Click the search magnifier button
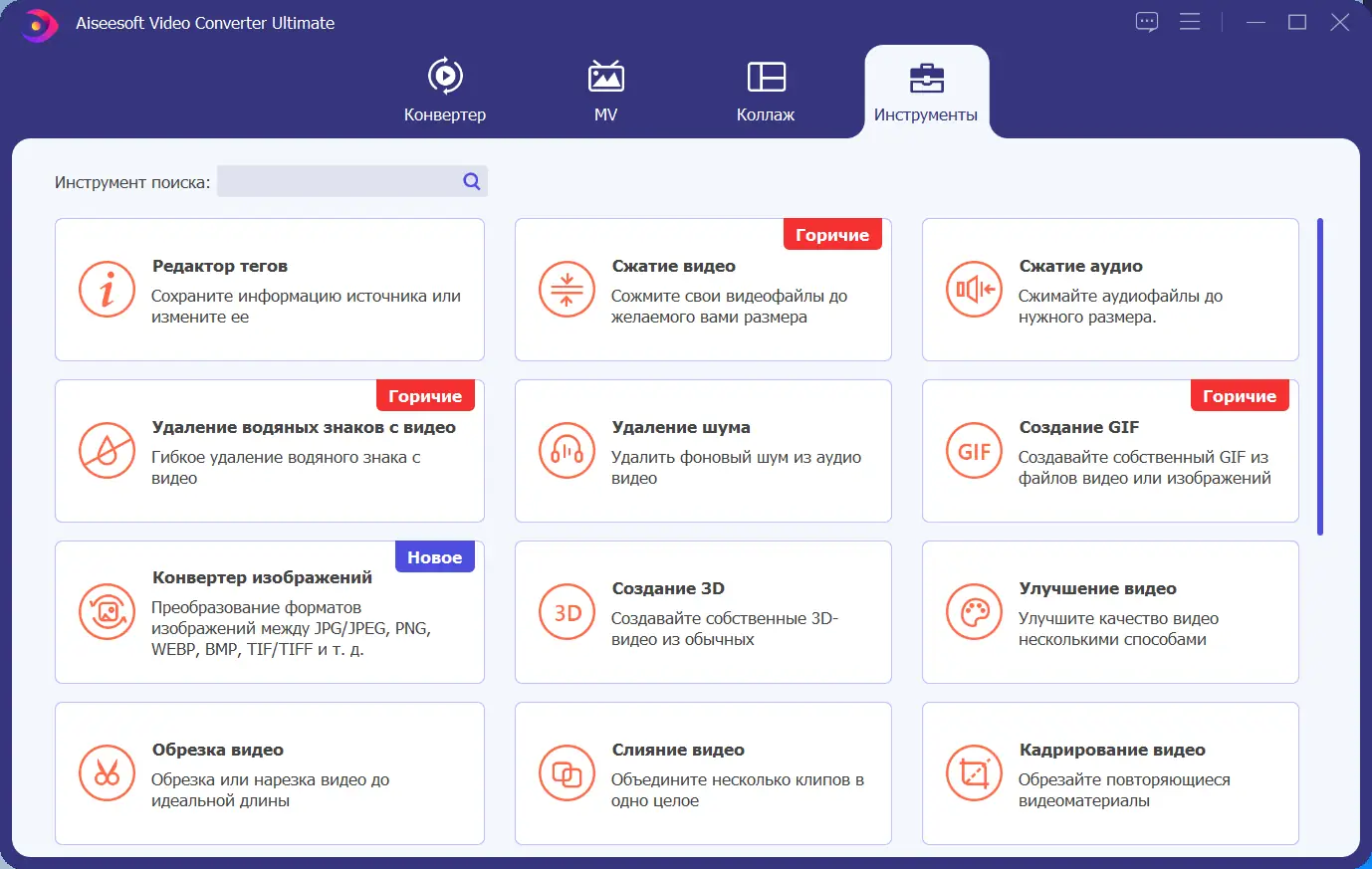This screenshot has width=1372, height=869. tap(470, 181)
